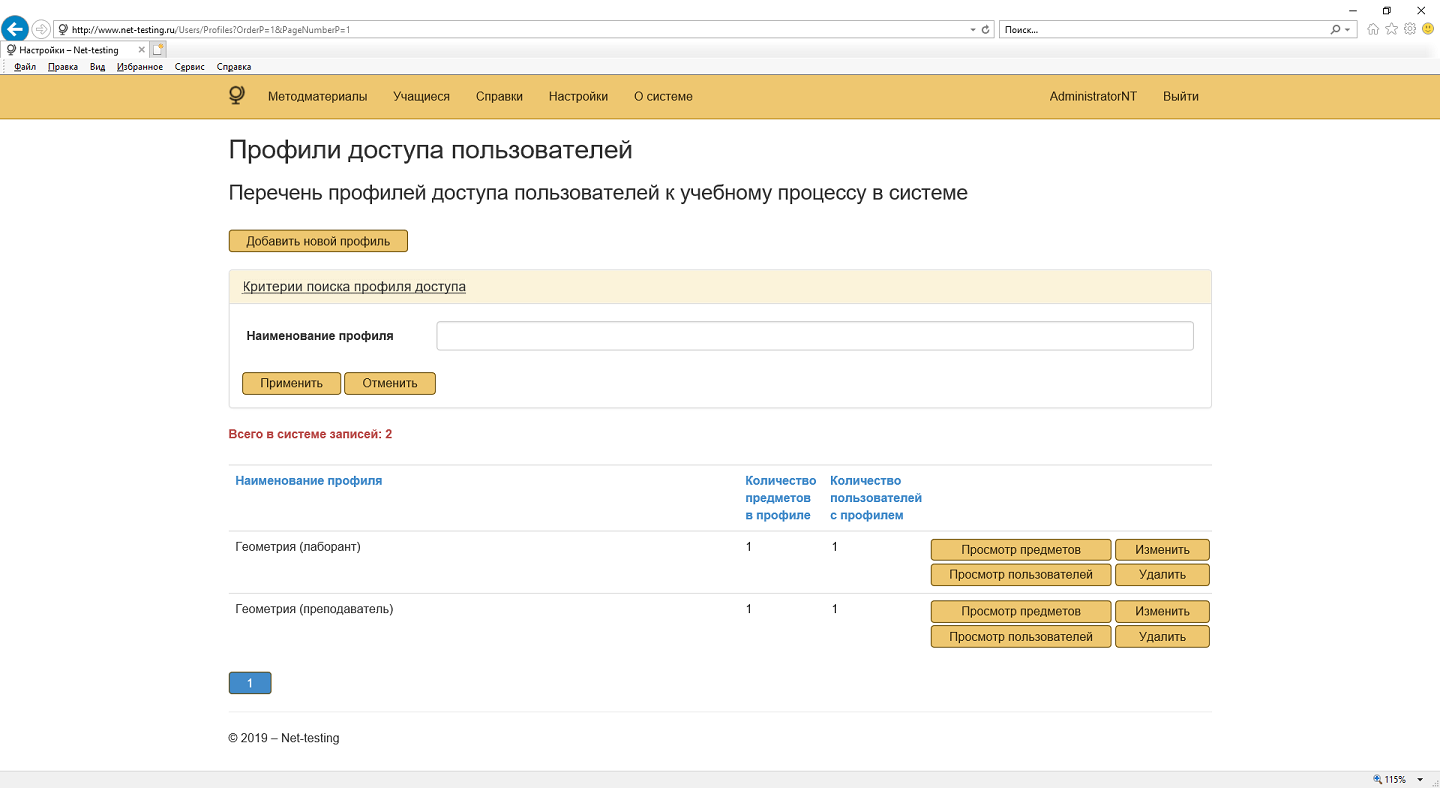
Task: Open the 115% zoom level dropdown
Action: [x=1420, y=780]
